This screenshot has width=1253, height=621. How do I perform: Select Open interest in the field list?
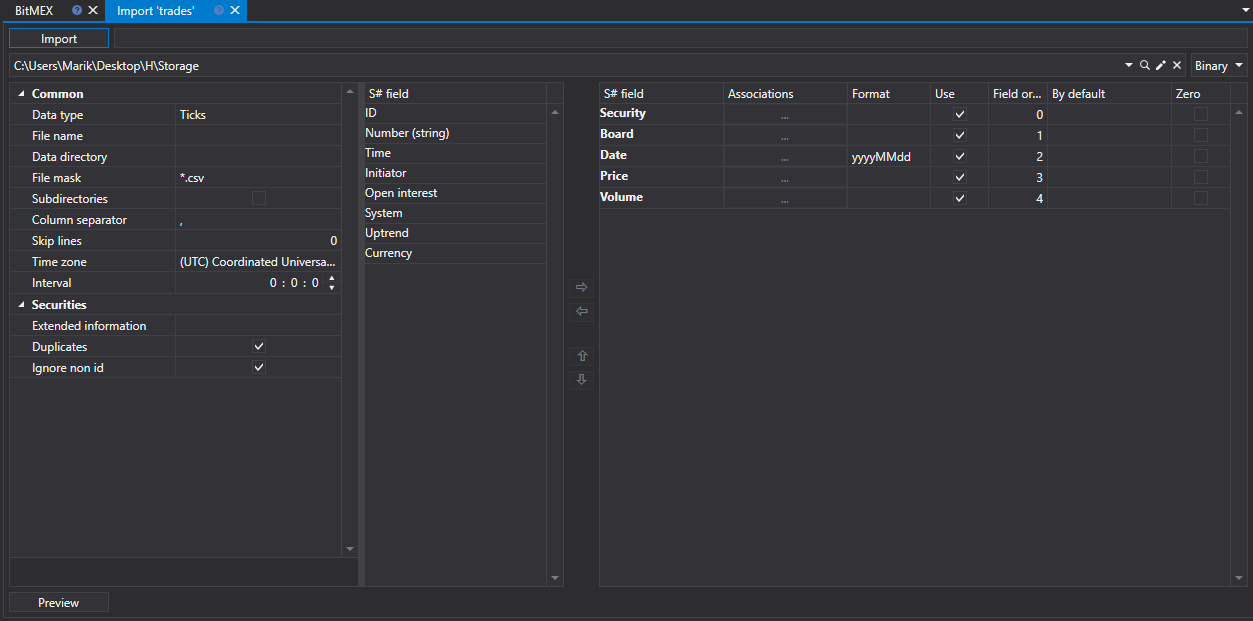coord(454,193)
